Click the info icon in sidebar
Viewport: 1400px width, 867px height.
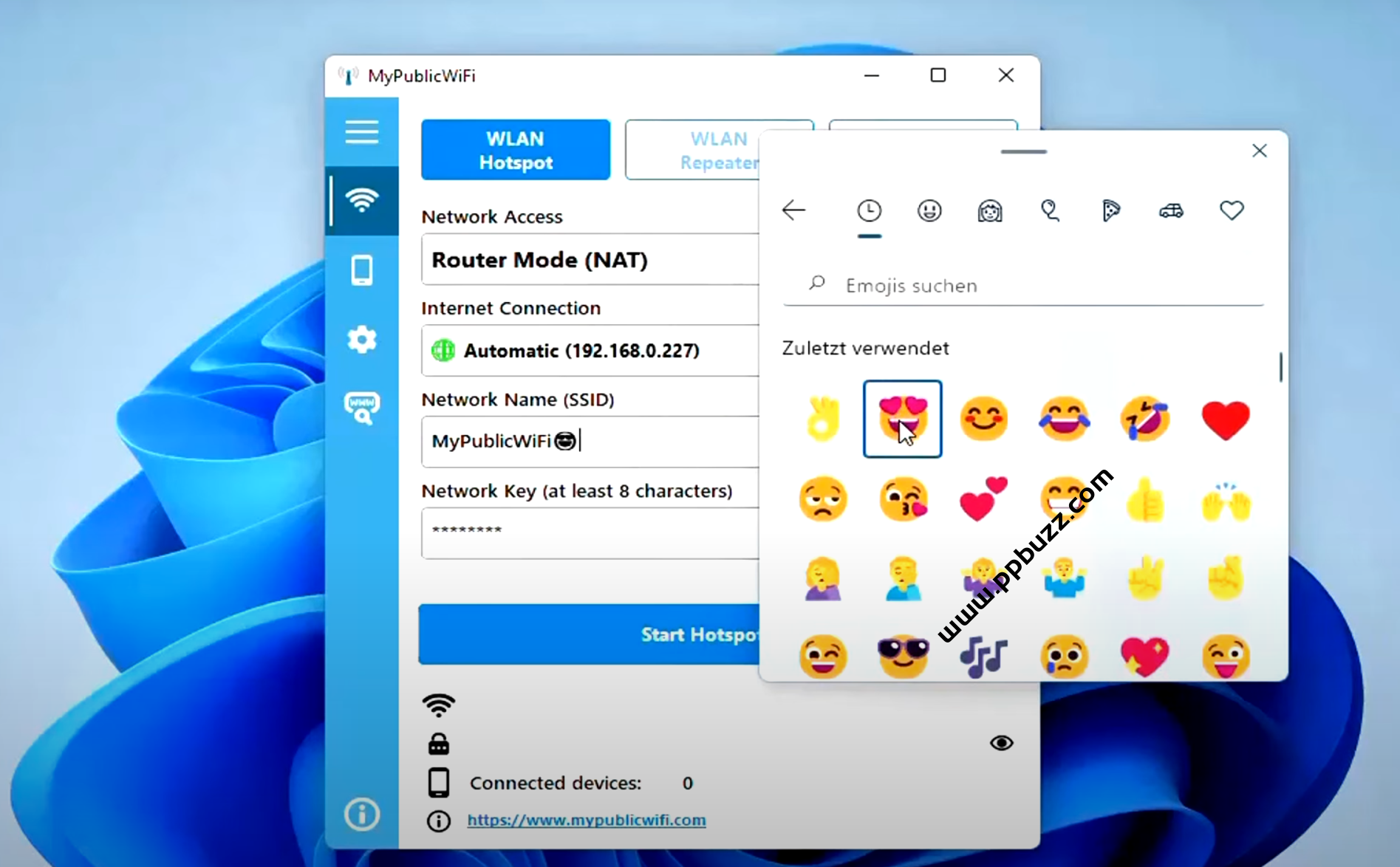(361, 815)
